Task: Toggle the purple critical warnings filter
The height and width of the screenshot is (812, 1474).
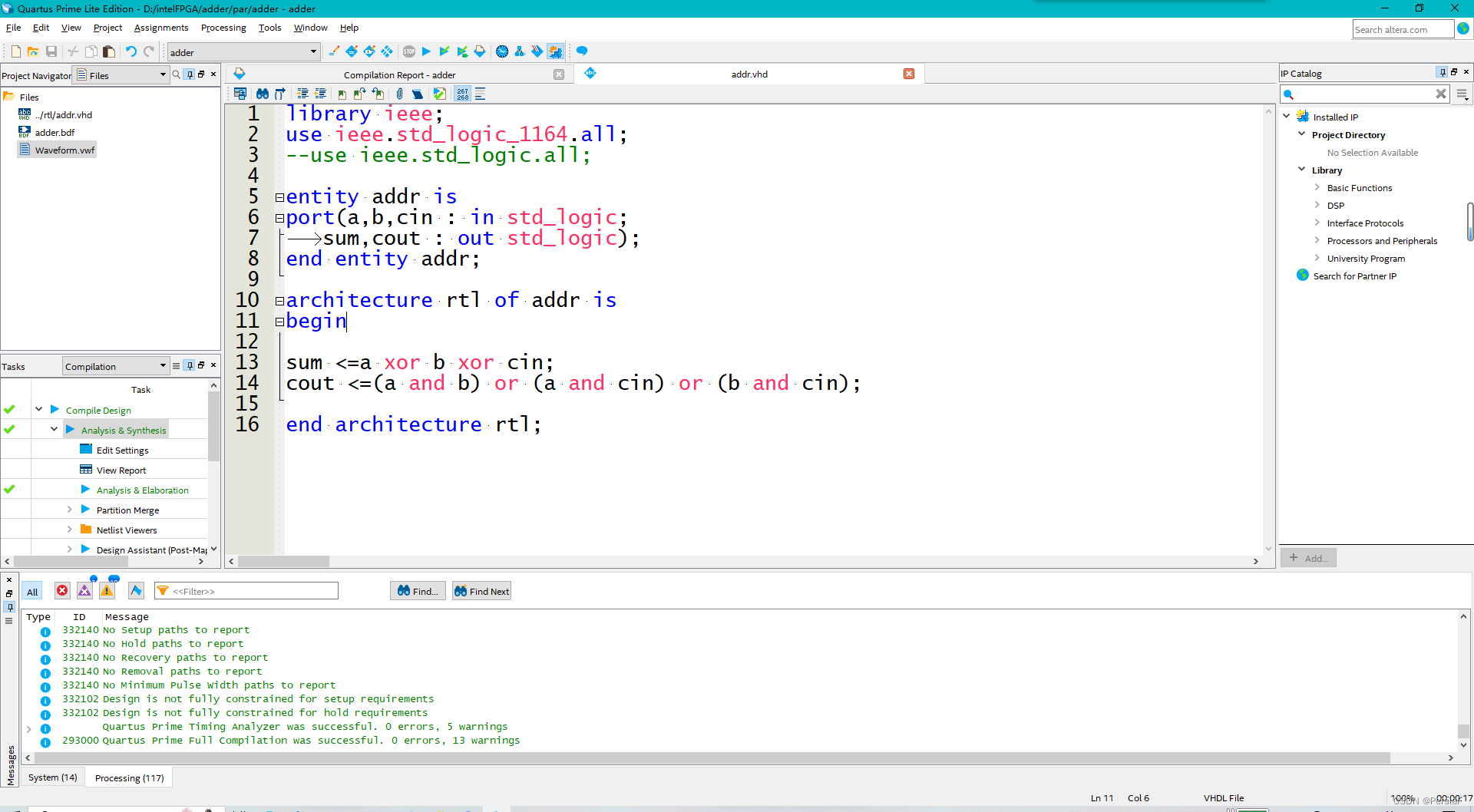Action: (84, 590)
